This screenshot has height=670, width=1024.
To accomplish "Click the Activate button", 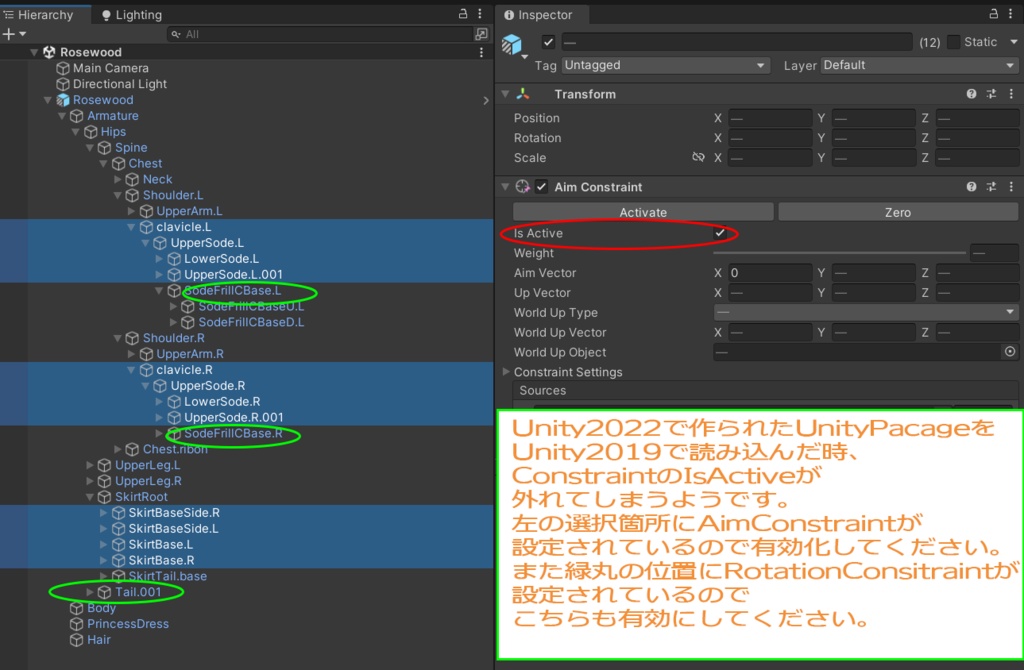I will point(643,212).
